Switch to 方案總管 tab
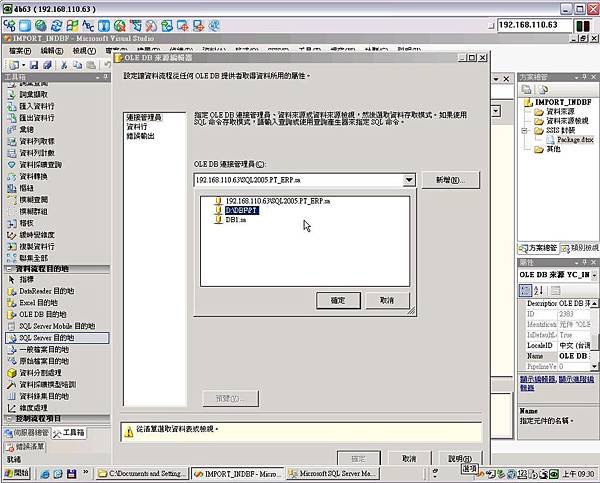600x483 pixels. tap(538, 248)
